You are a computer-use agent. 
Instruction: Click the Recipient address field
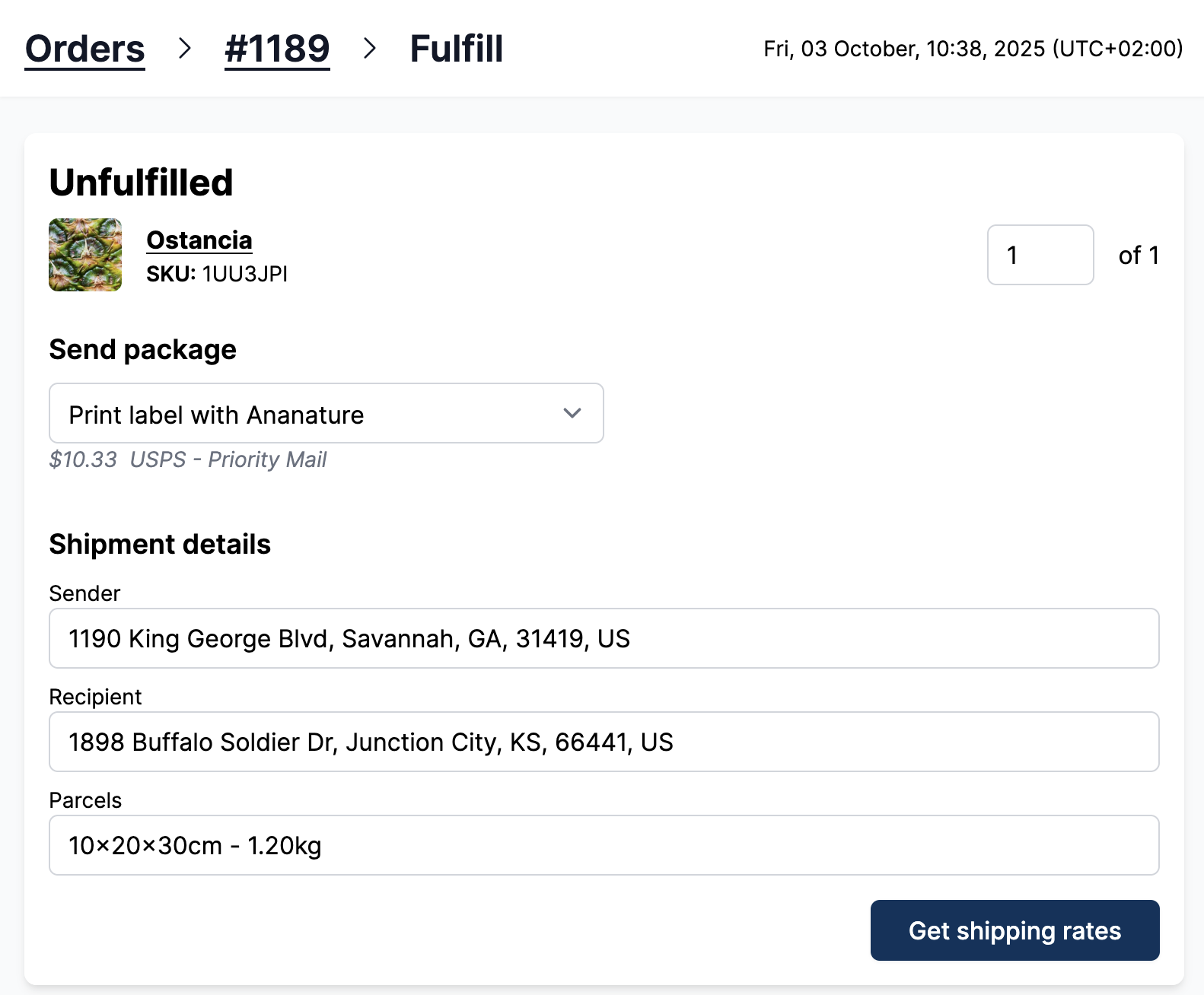(x=604, y=742)
